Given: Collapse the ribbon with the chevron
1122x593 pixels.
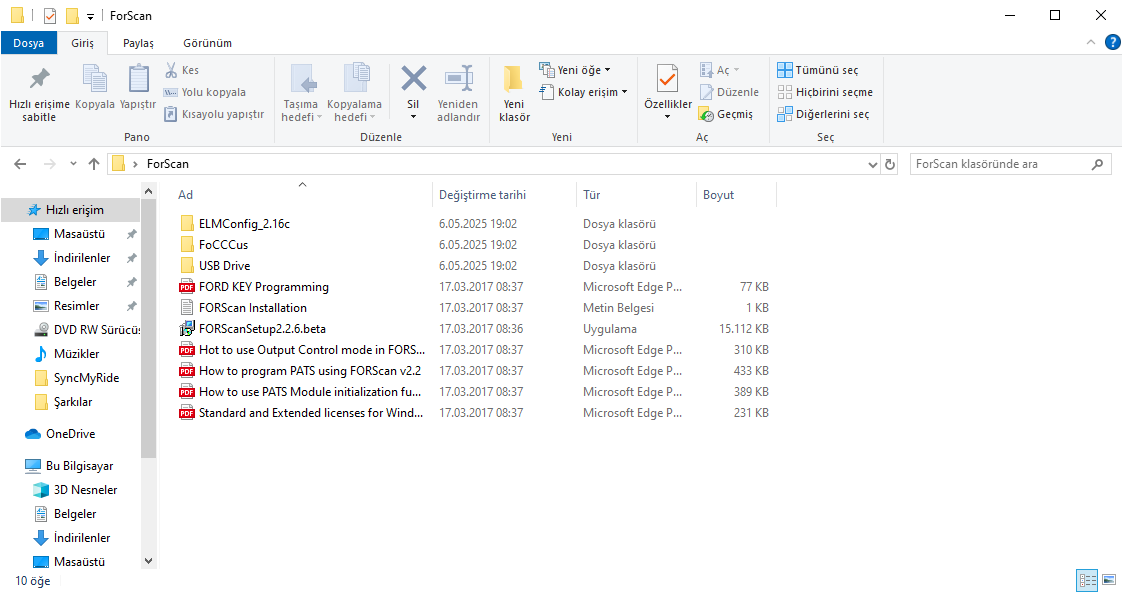Looking at the screenshot, I should [x=1091, y=43].
